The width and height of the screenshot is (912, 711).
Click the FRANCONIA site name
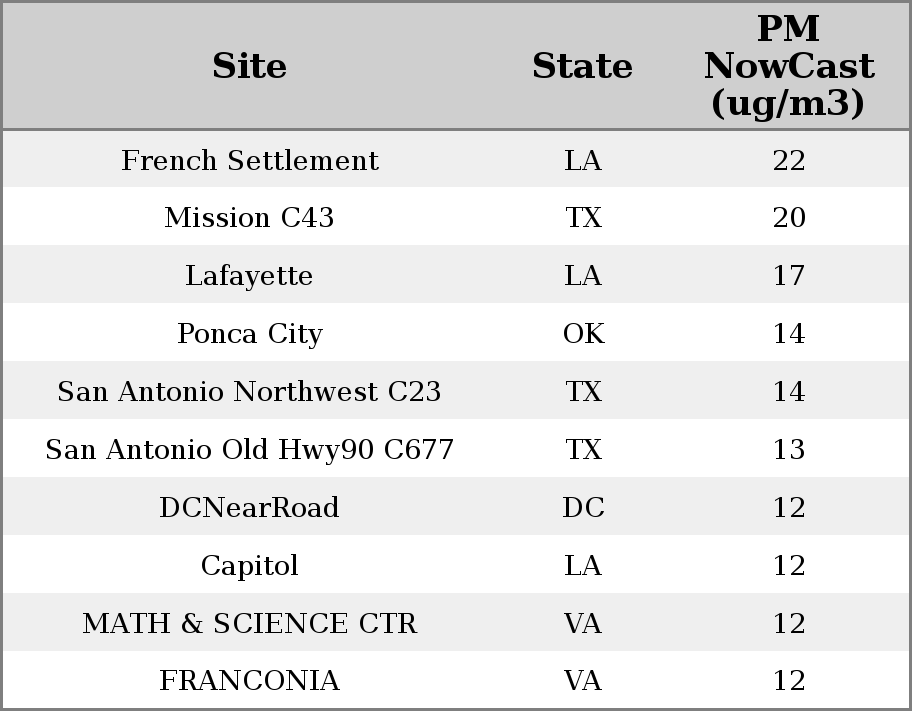(x=249, y=681)
